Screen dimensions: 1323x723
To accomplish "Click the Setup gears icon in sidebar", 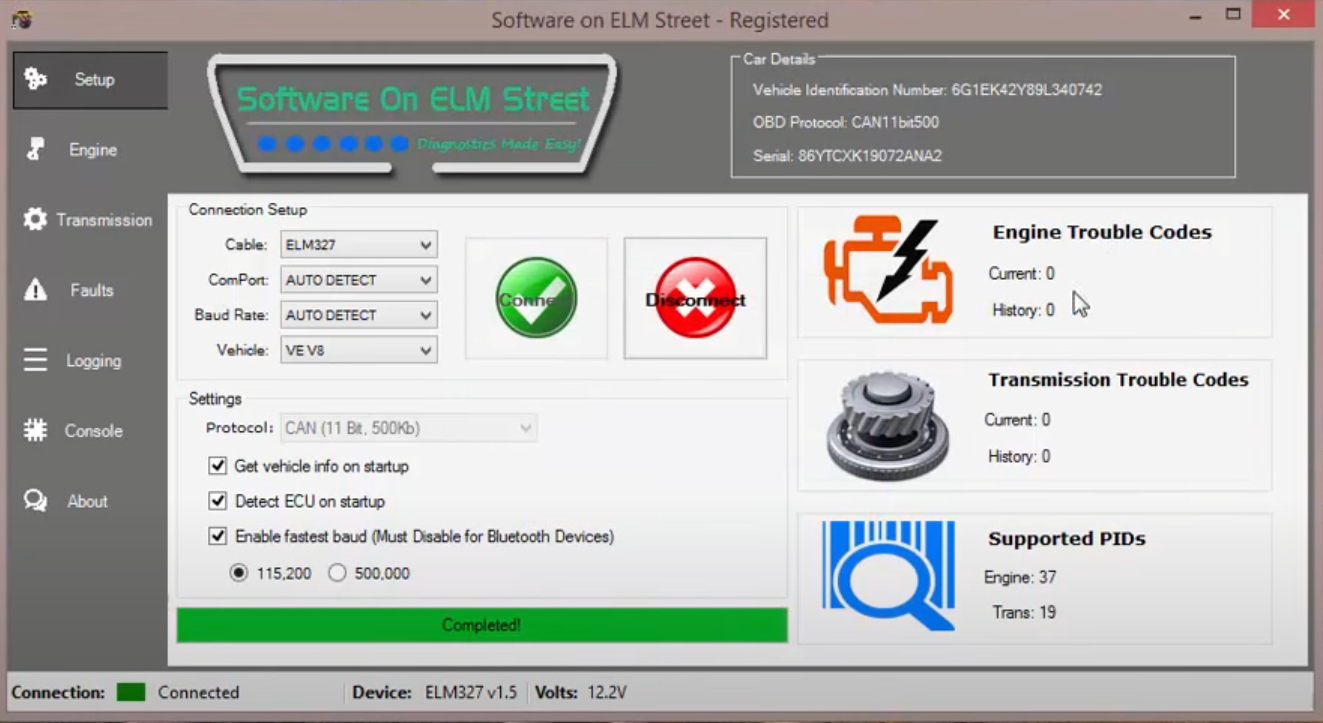I will point(35,79).
